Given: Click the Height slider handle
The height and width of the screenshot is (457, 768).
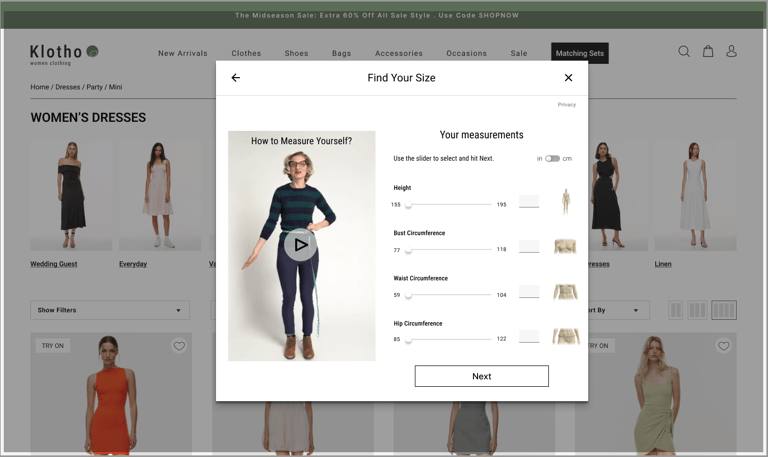Looking at the screenshot, I should click(x=408, y=205).
